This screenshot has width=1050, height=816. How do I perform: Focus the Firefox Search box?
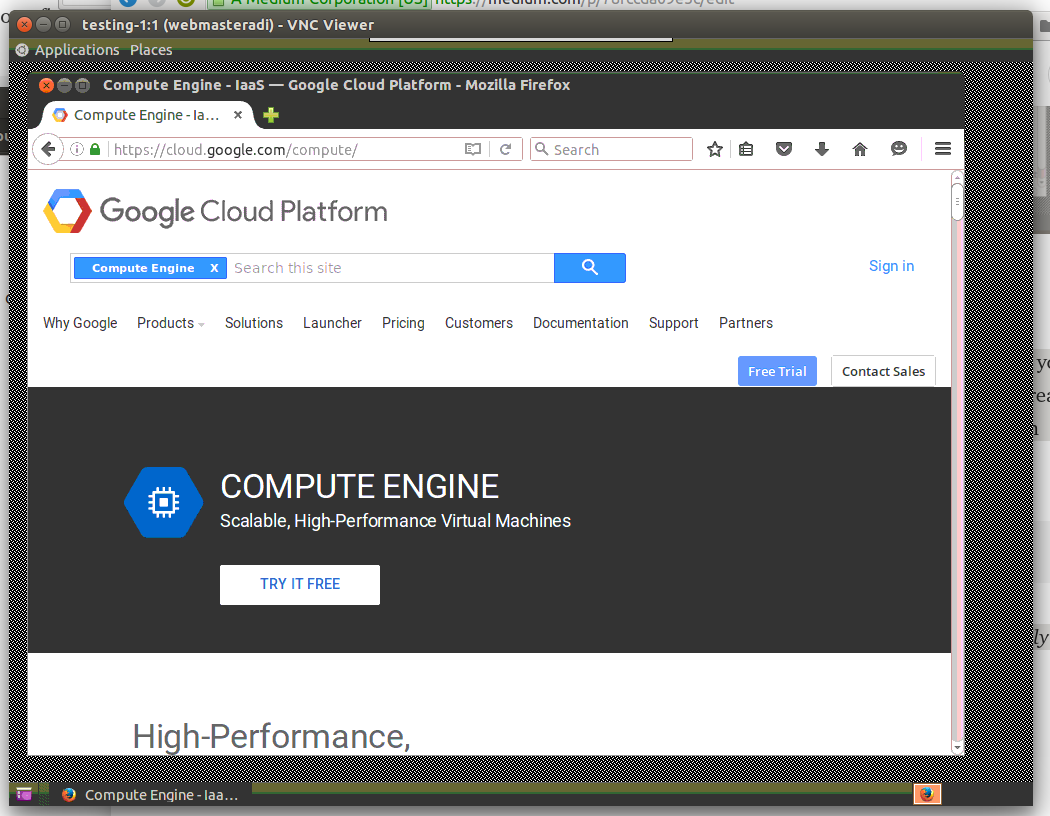tap(611, 149)
